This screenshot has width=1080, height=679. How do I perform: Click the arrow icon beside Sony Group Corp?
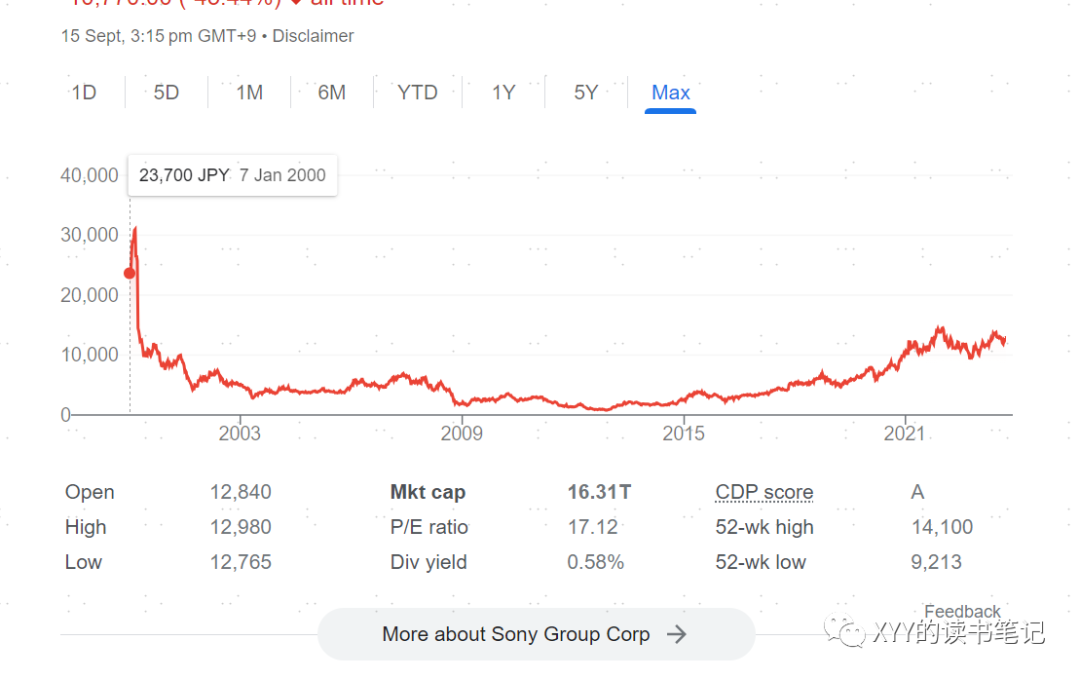677,634
